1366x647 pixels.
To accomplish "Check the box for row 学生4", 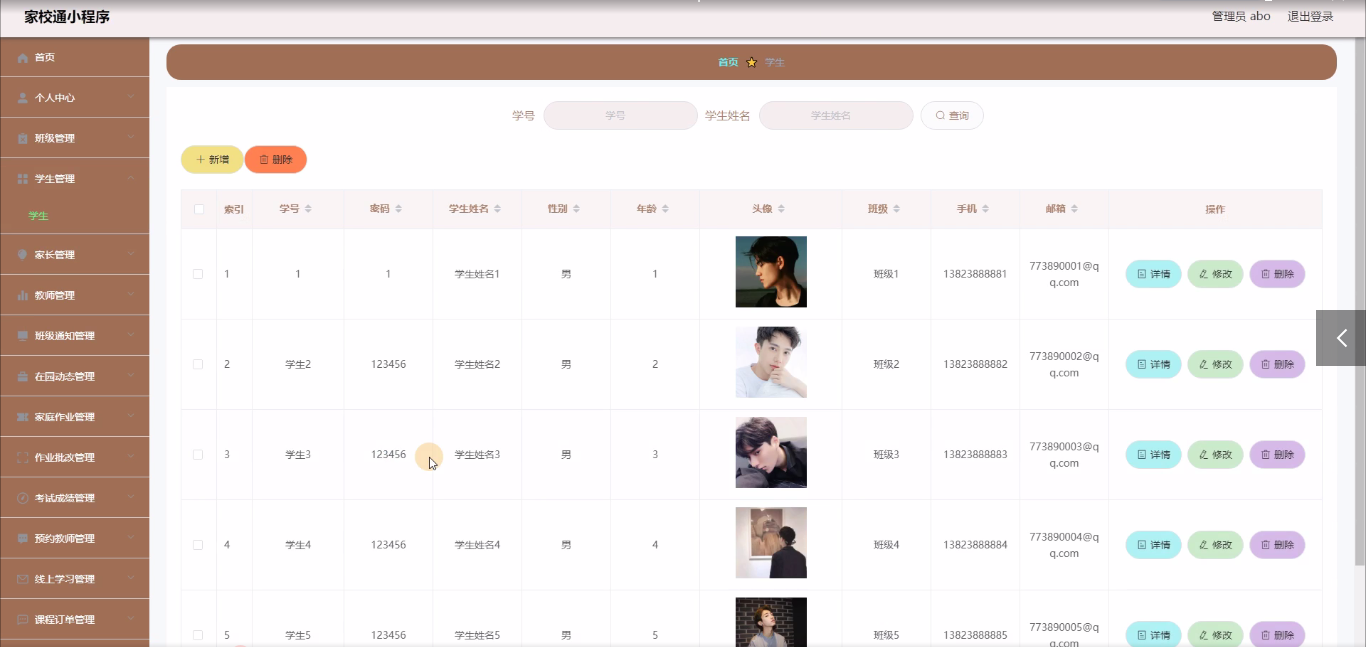I will [x=198, y=545].
